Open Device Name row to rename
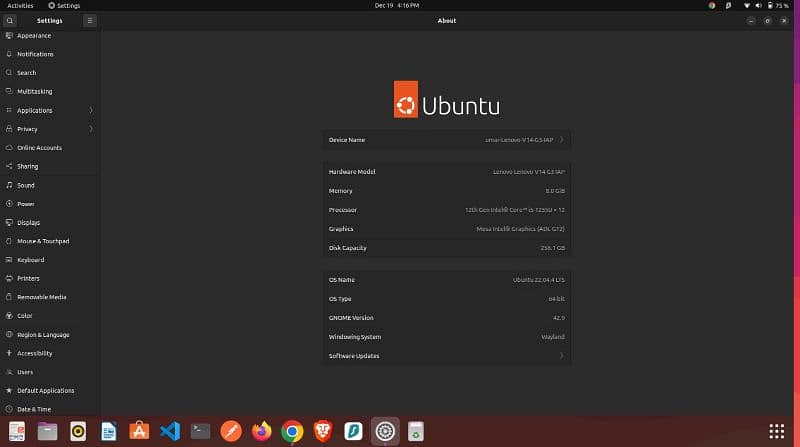Image resolution: width=800 pixels, height=447 pixels. click(x=447, y=140)
